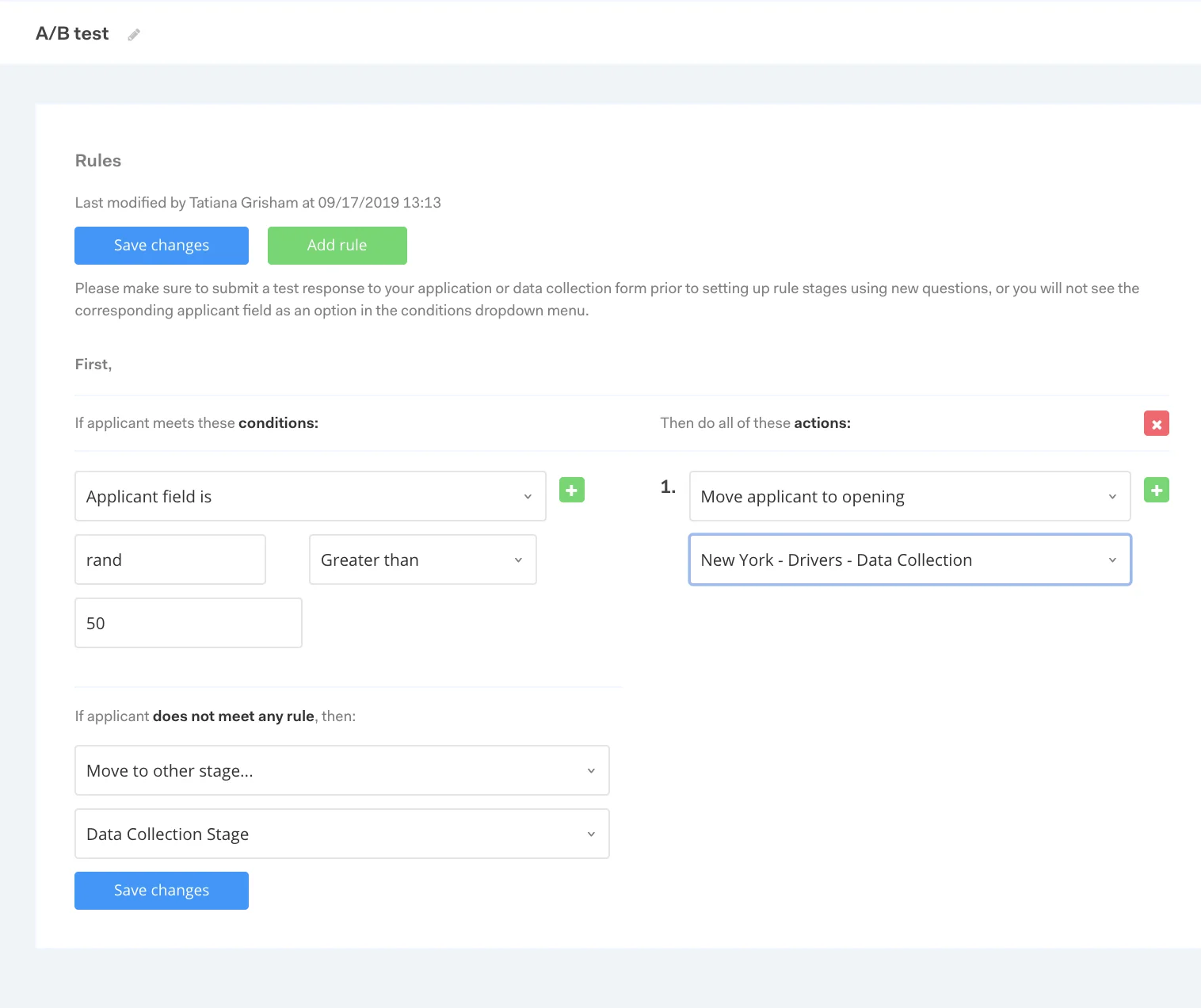The width and height of the screenshot is (1201, 1008).
Task: Focus the value input containing 50
Action: pyautogui.click(x=189, y=623)
